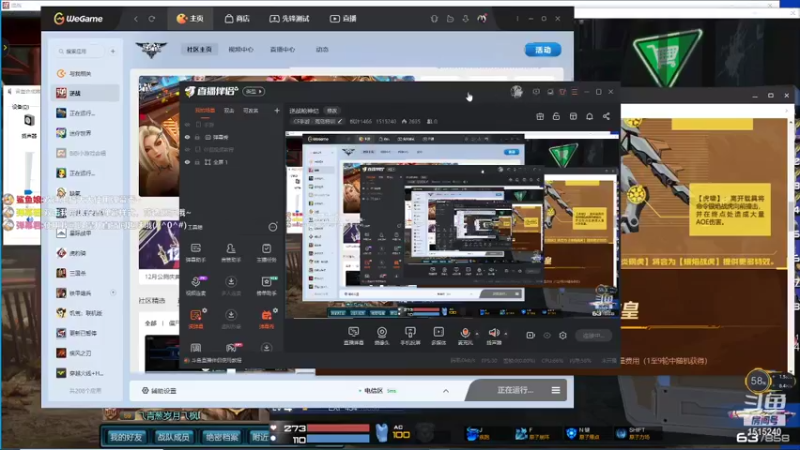The width and height of the screenshot is (800, 450).
Task: Switch to 动态 tab
Action: (322, 49)
